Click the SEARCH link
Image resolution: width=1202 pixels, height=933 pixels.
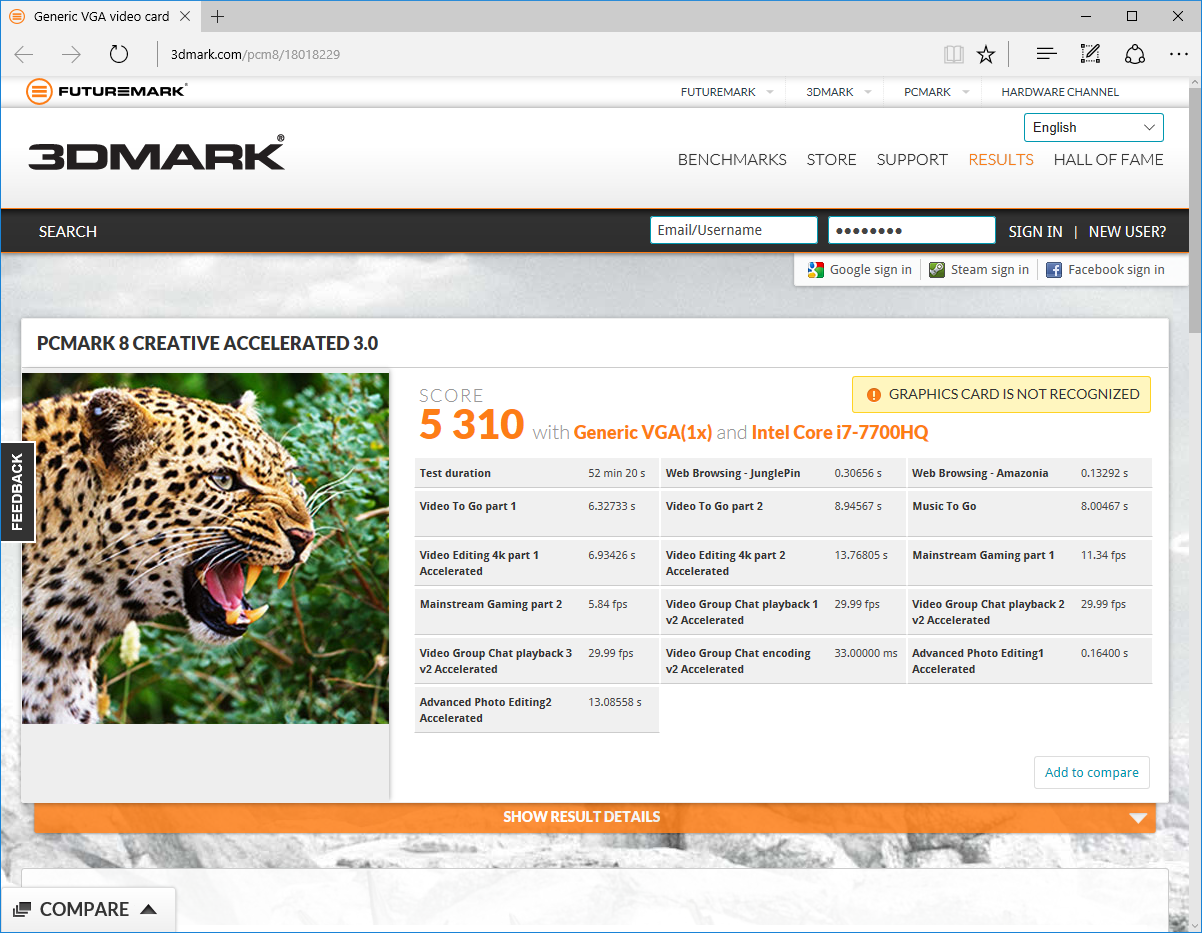click(x=68, y=231)
